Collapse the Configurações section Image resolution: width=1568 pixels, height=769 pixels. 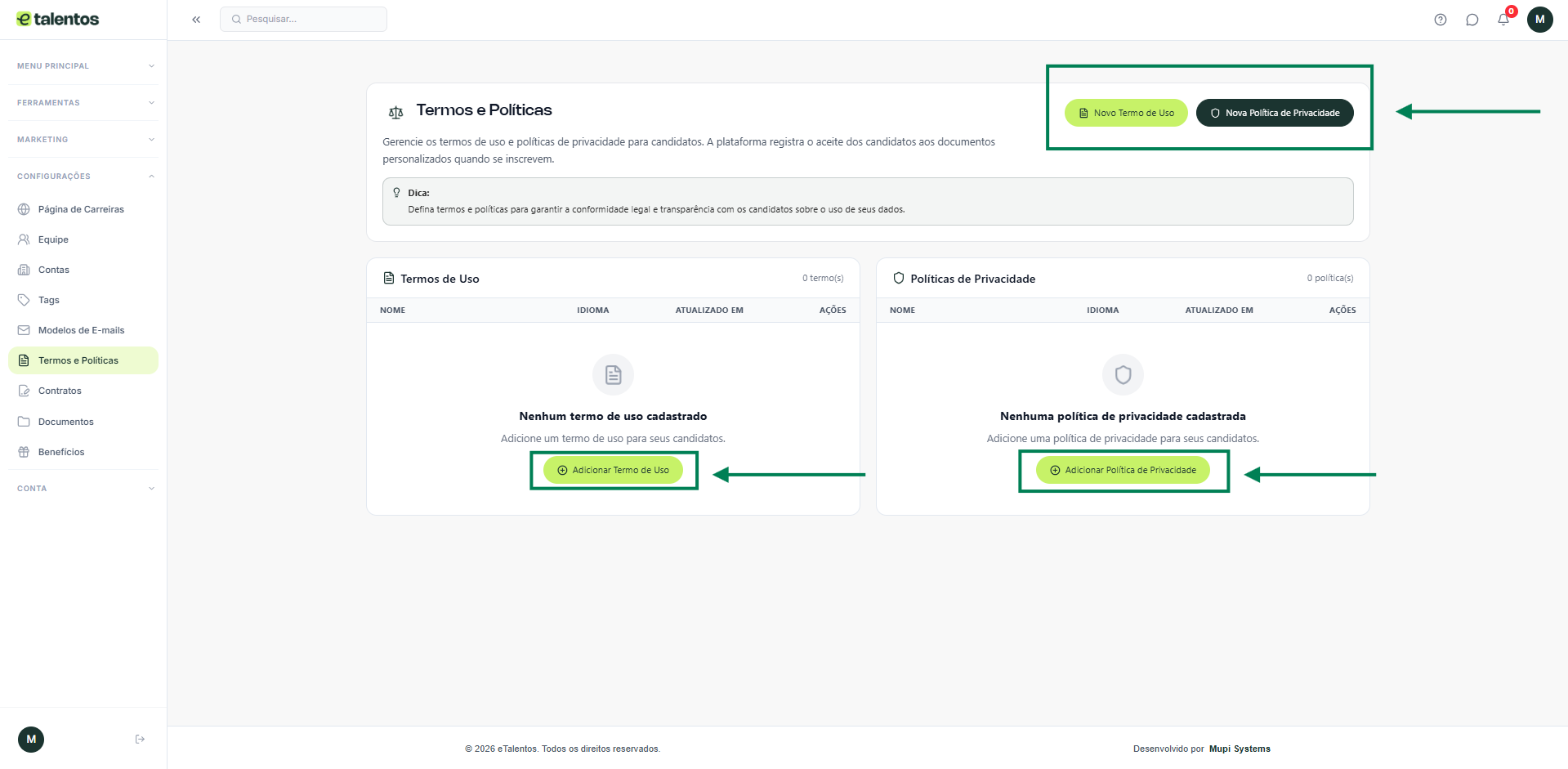[x=83, y=177]
